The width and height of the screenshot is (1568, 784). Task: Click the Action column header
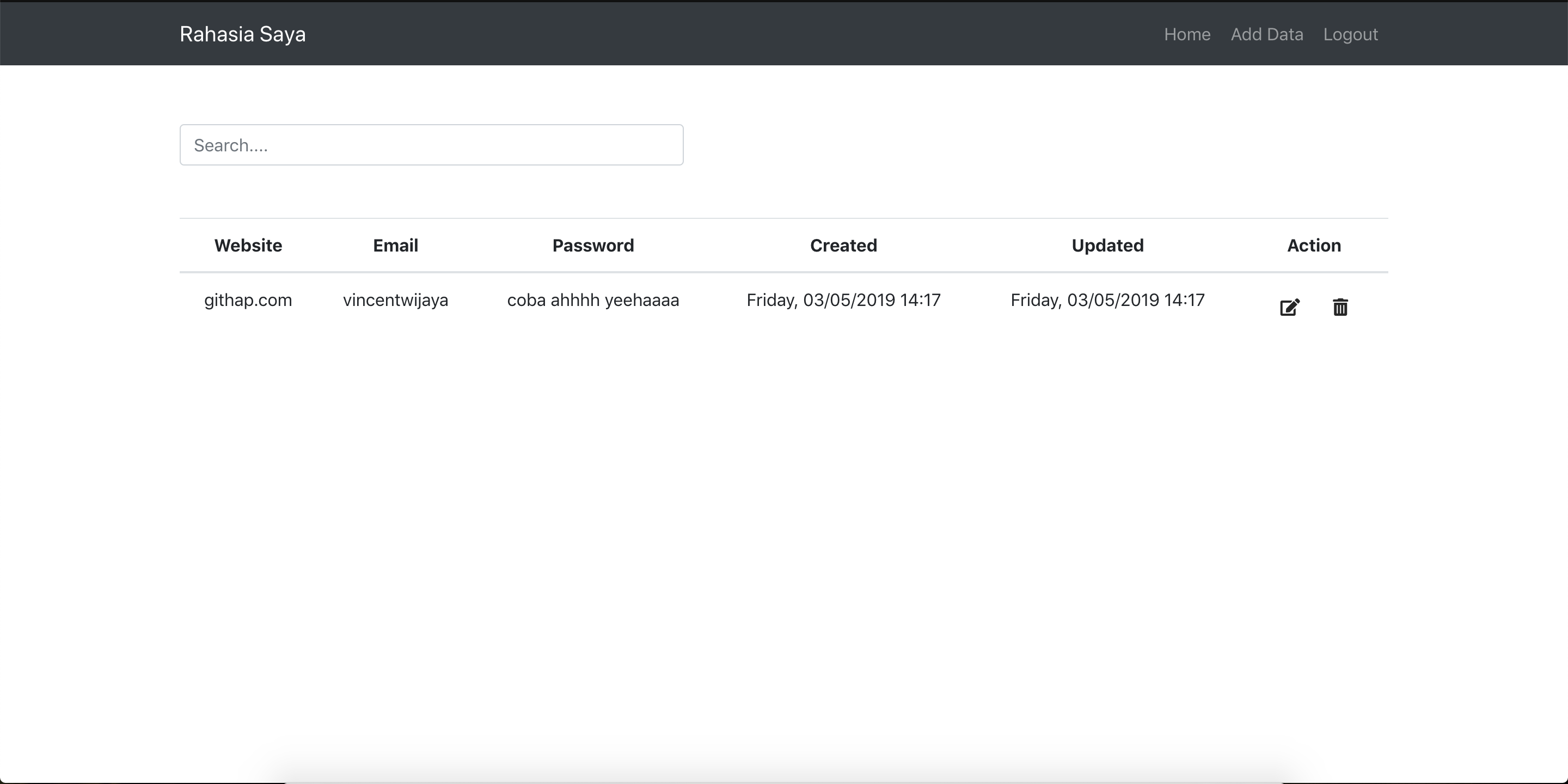[x=1314, y=245]
